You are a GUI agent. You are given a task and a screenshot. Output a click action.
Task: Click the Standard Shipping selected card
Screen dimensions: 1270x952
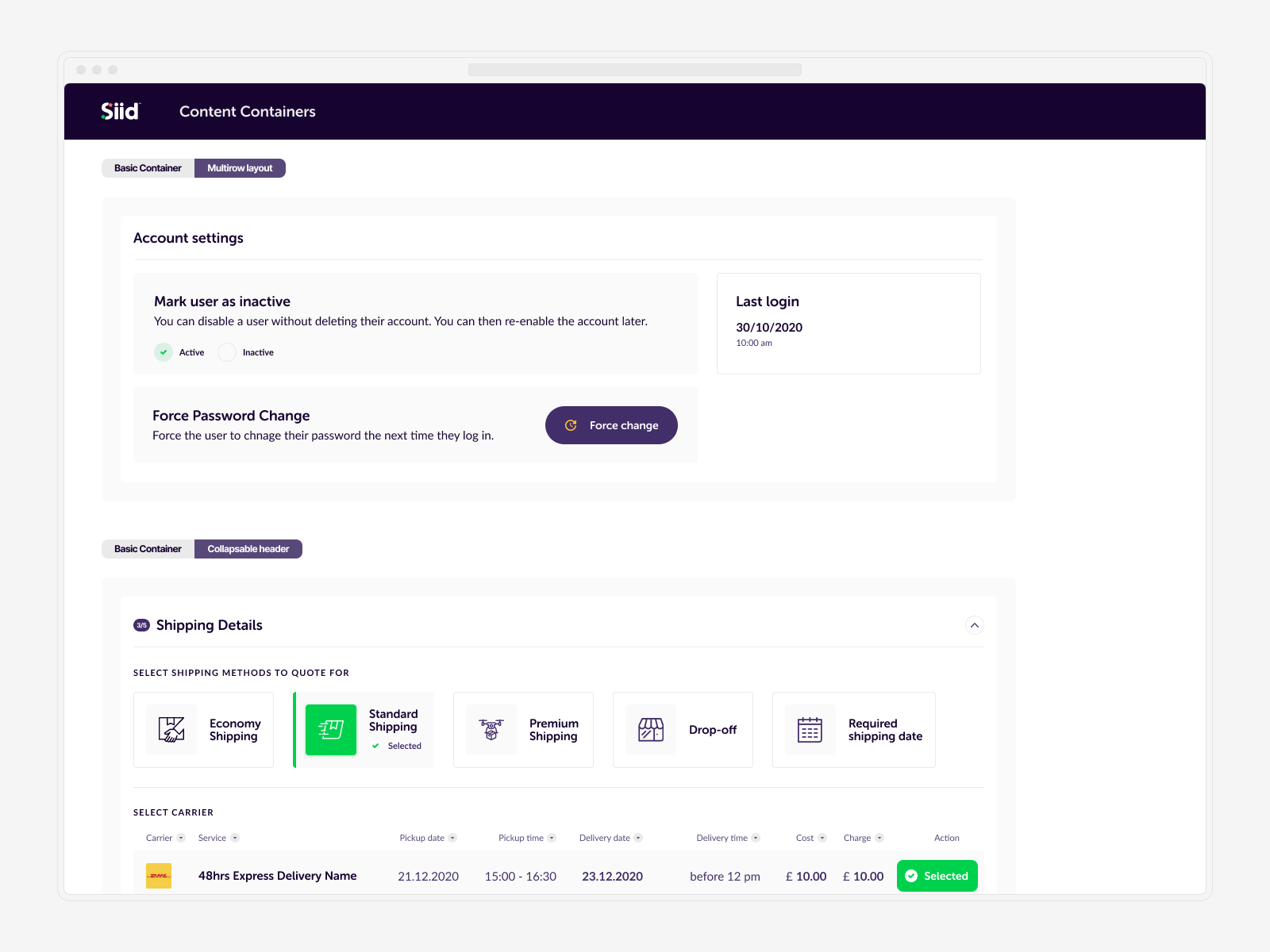(364, 730)
